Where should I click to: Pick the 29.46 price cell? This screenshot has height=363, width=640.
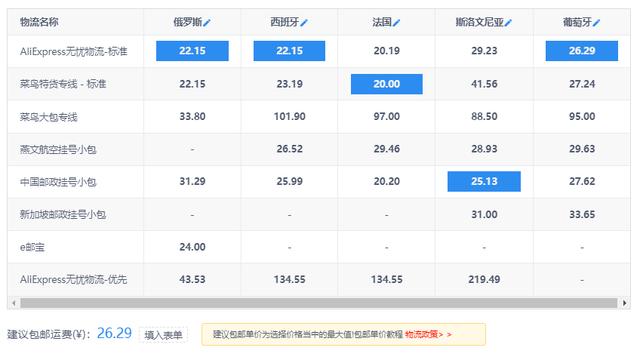(x=387, y=149)
